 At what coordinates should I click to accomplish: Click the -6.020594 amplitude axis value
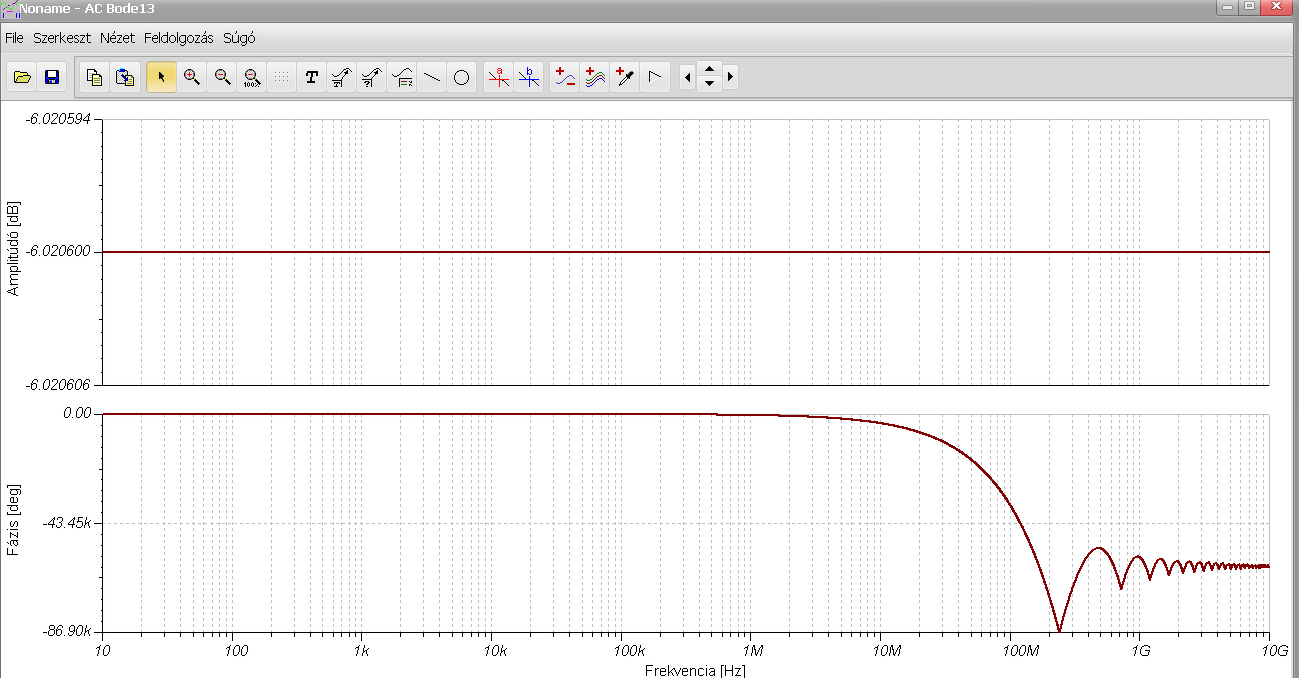point(58,119)
